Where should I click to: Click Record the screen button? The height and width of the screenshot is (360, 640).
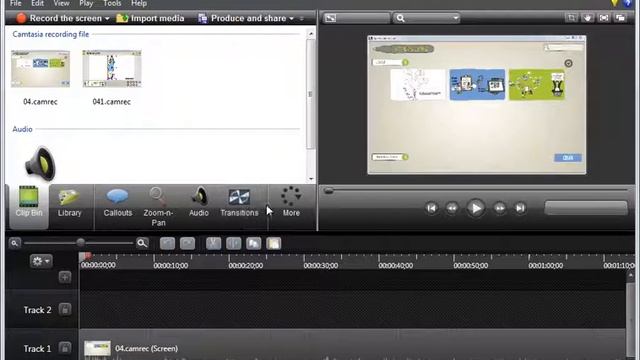[x=59, y=18]
